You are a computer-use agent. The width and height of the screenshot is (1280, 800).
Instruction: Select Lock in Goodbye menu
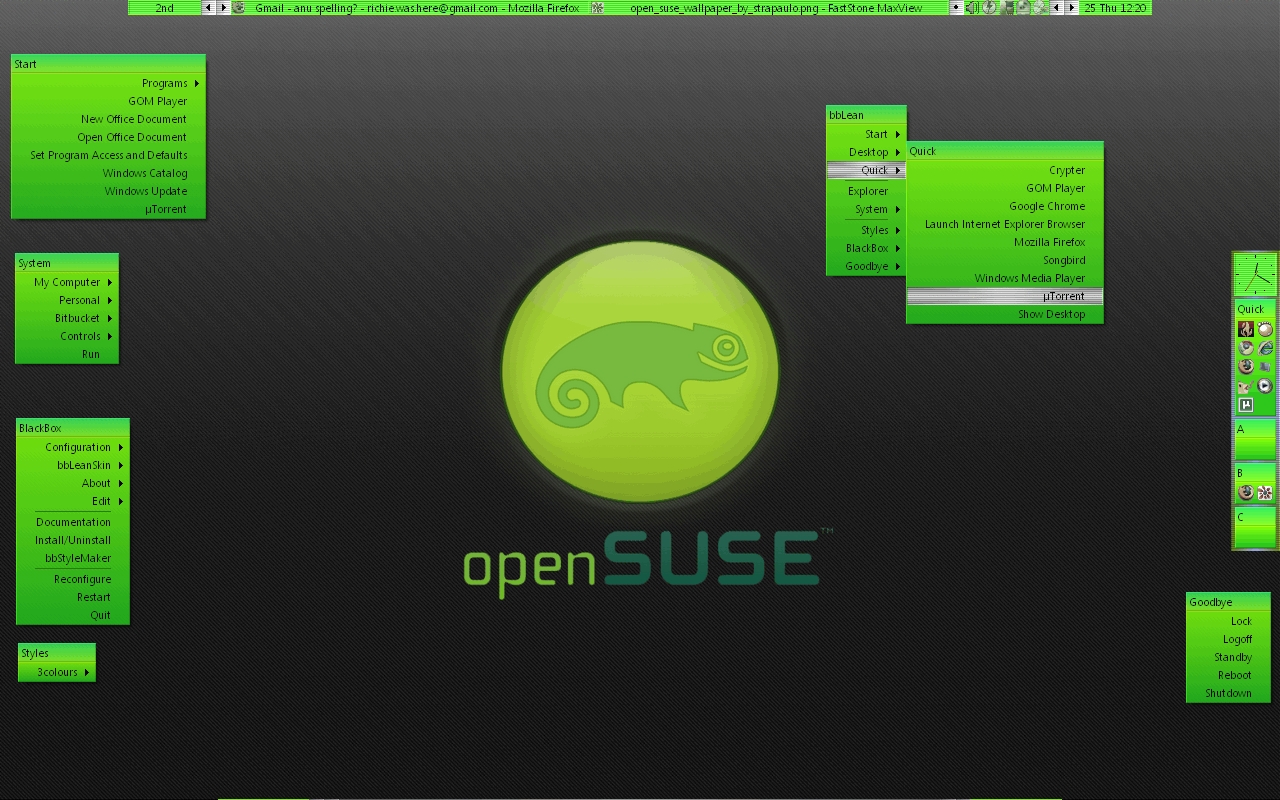click(x=1228, y=621)
